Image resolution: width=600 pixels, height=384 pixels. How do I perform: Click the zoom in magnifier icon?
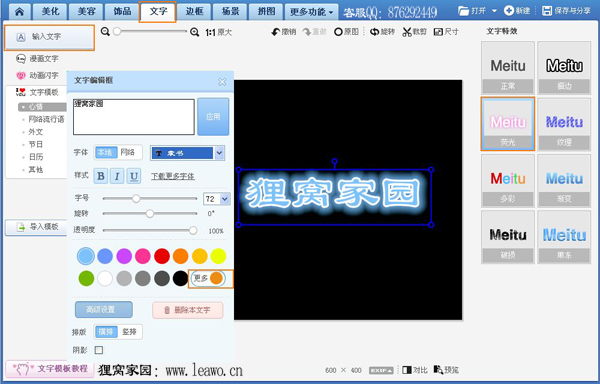[194, 32]
